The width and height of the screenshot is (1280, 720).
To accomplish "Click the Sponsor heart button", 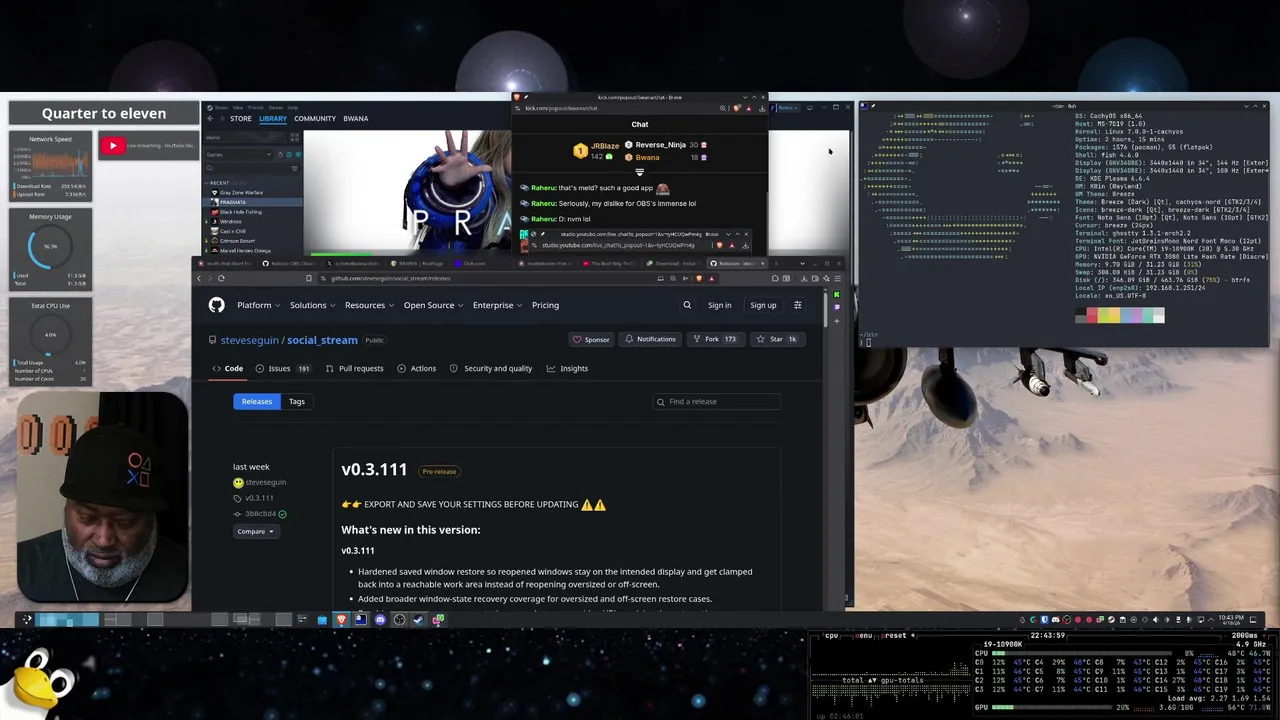I will 591,339.
